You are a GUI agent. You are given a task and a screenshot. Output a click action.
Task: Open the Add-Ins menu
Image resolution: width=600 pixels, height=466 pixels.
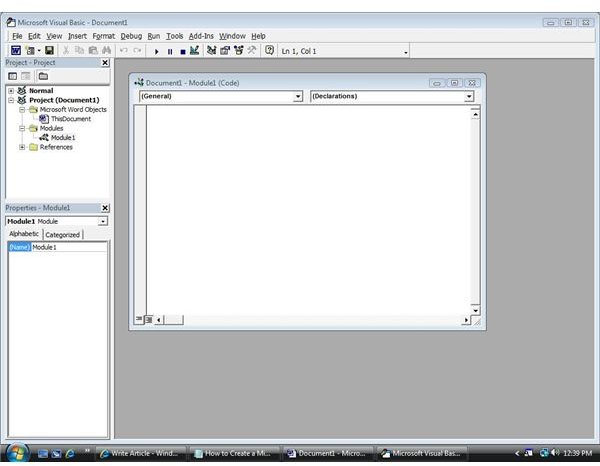pos(201,36)
